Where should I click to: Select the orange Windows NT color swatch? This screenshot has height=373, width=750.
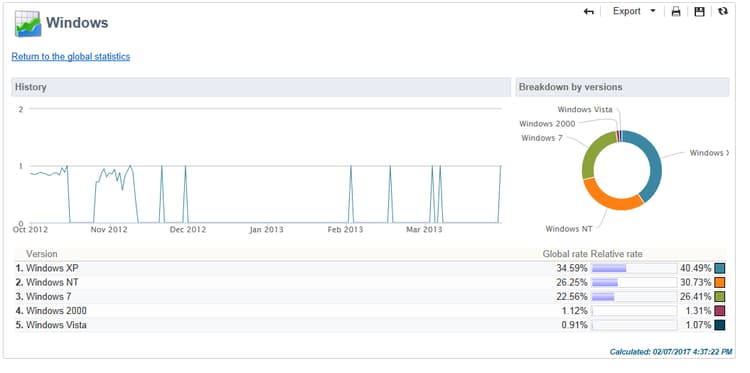click(719, 283)
